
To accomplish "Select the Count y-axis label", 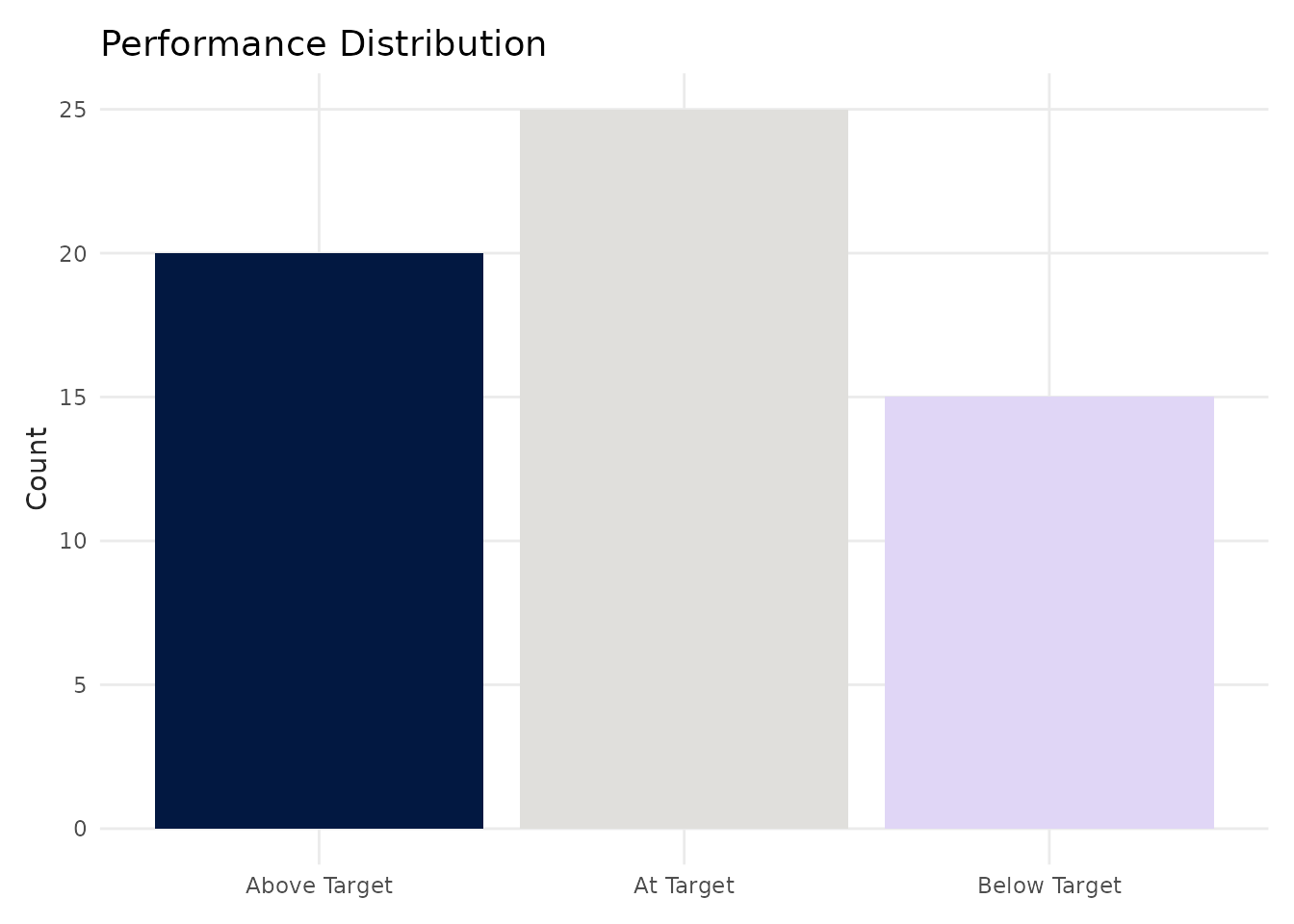I will pos(37,469).
